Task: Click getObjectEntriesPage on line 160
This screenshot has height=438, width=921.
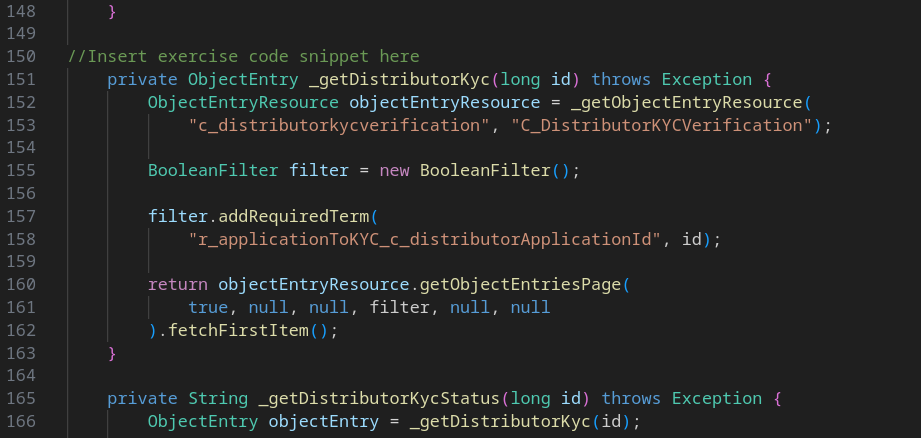Action: pos(520,284)
